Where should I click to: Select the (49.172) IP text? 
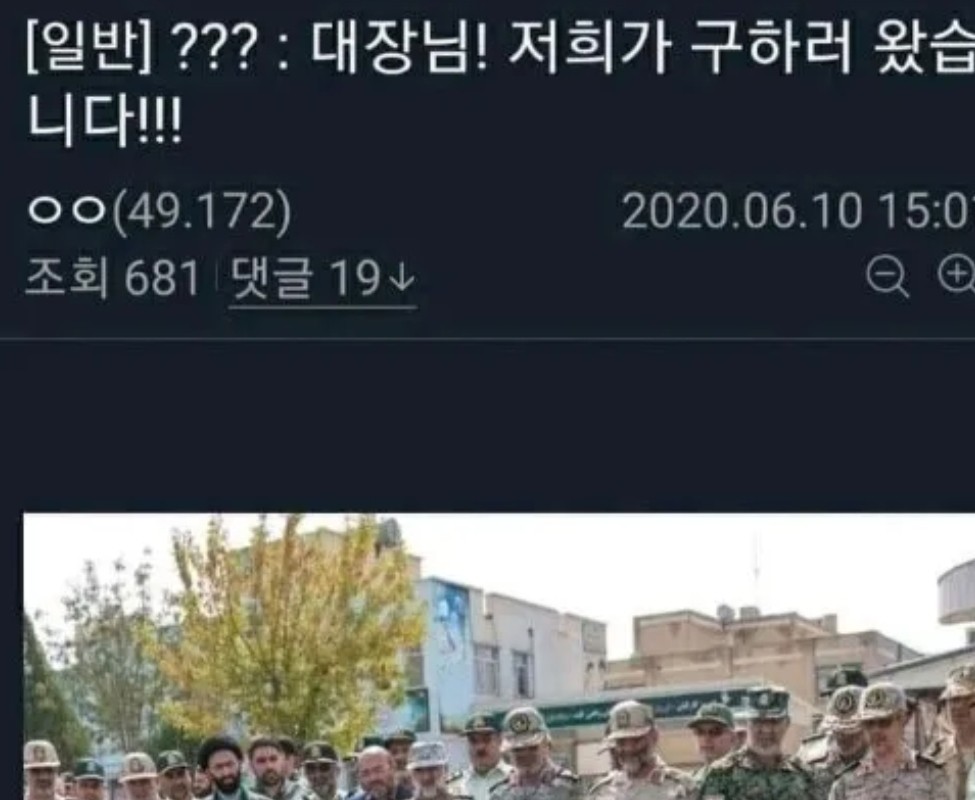(x=201, y=213)
